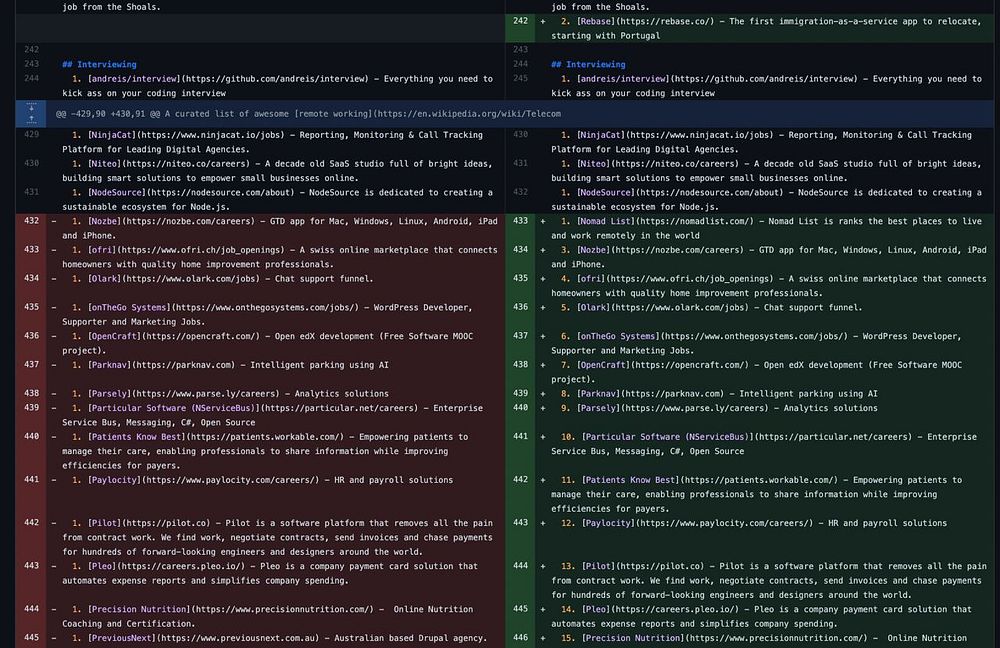The height and width of the screenshot is (648, 1000).
Task: Click the Interviewing heading in the right pane
Action: (595, 64)
